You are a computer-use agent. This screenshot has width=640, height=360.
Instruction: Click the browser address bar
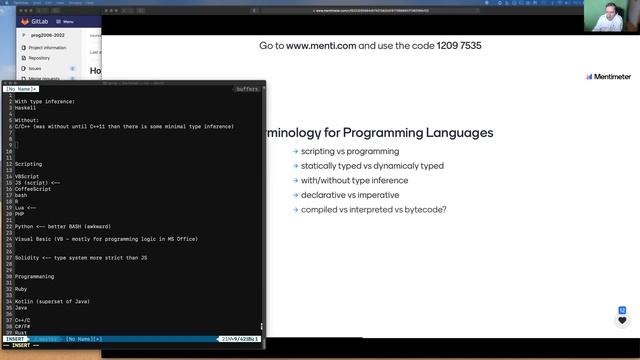tap(370, 11)
